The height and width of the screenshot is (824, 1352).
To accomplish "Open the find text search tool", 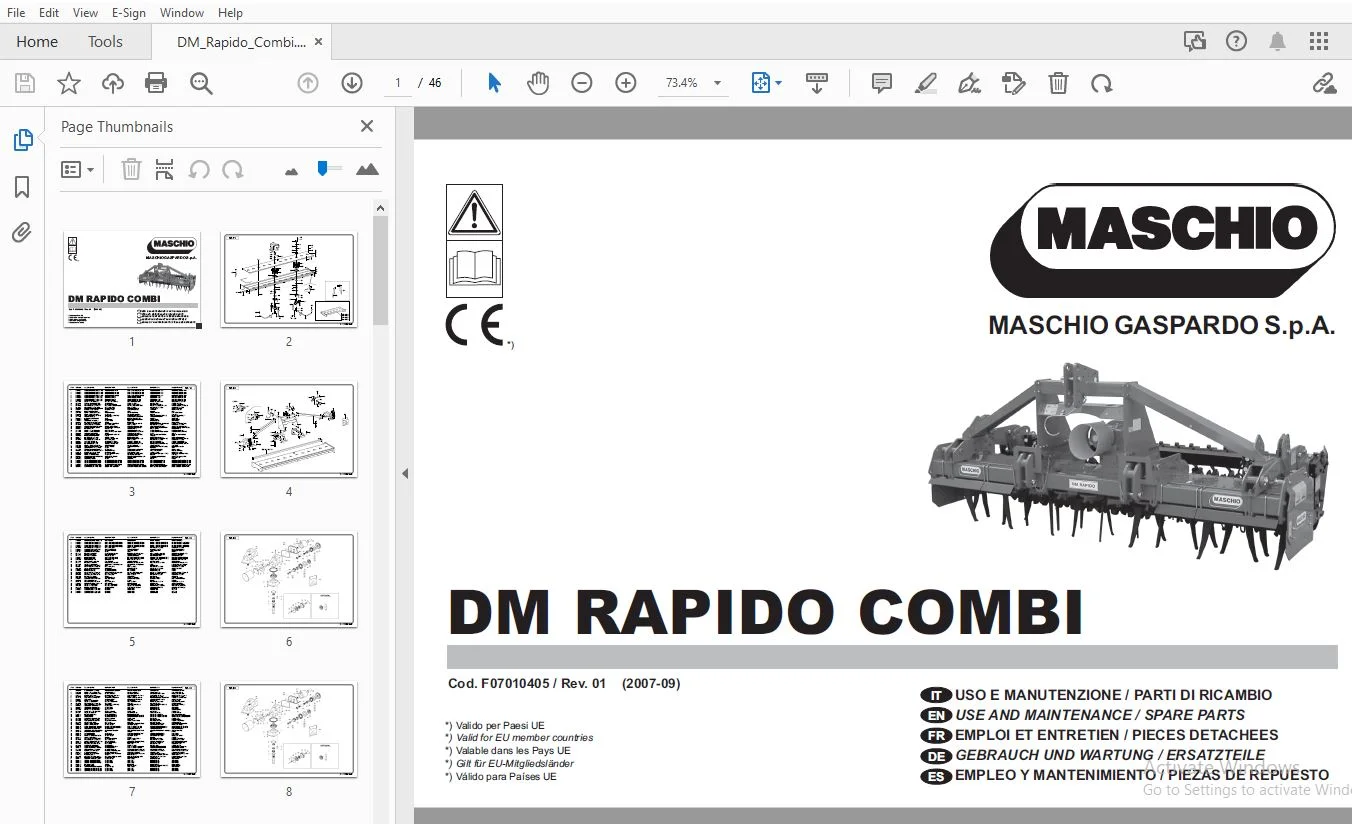I will pyautogui.click(x=201, y=83).
